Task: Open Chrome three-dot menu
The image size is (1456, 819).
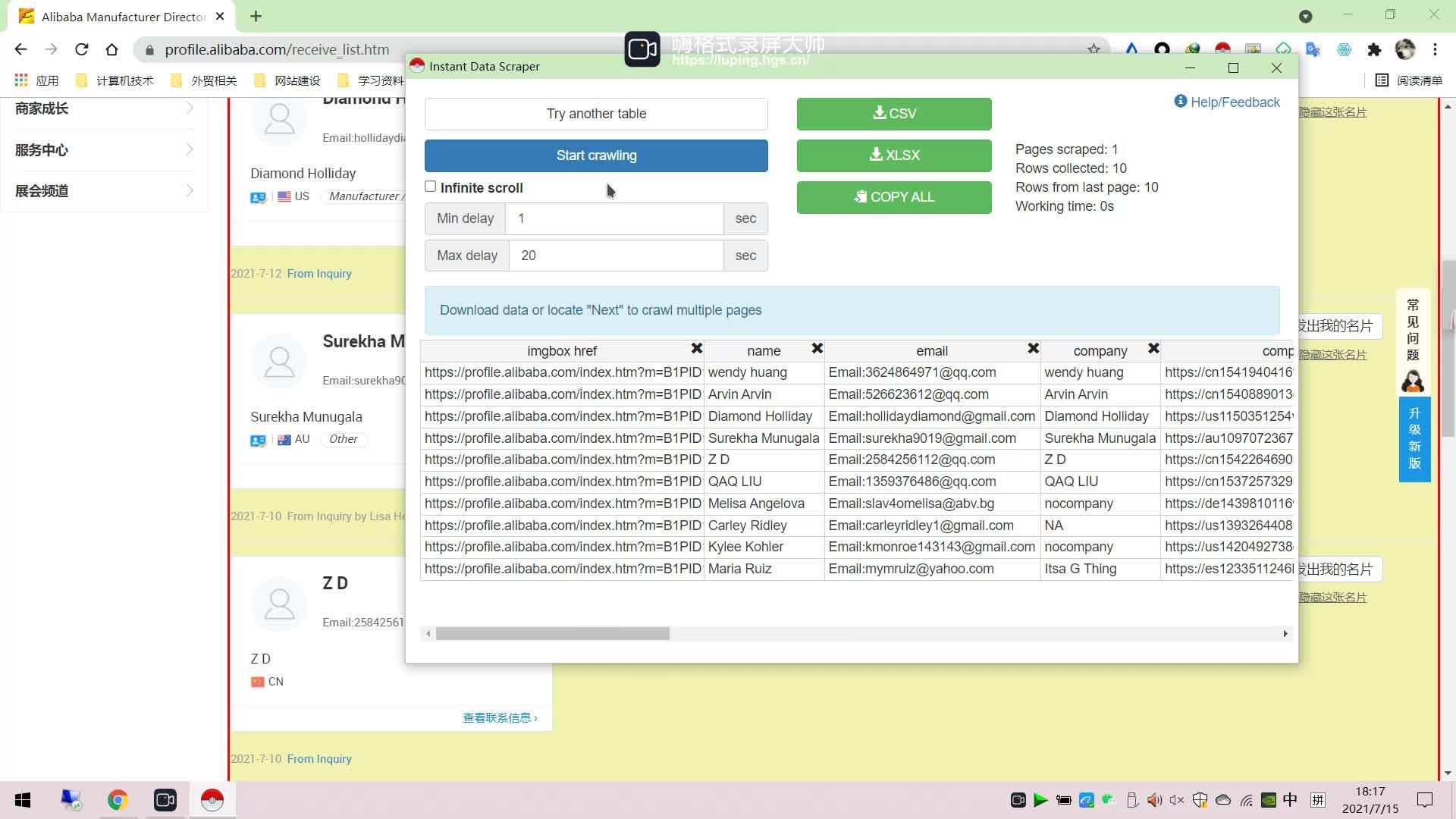Action: click(1435, 49)
